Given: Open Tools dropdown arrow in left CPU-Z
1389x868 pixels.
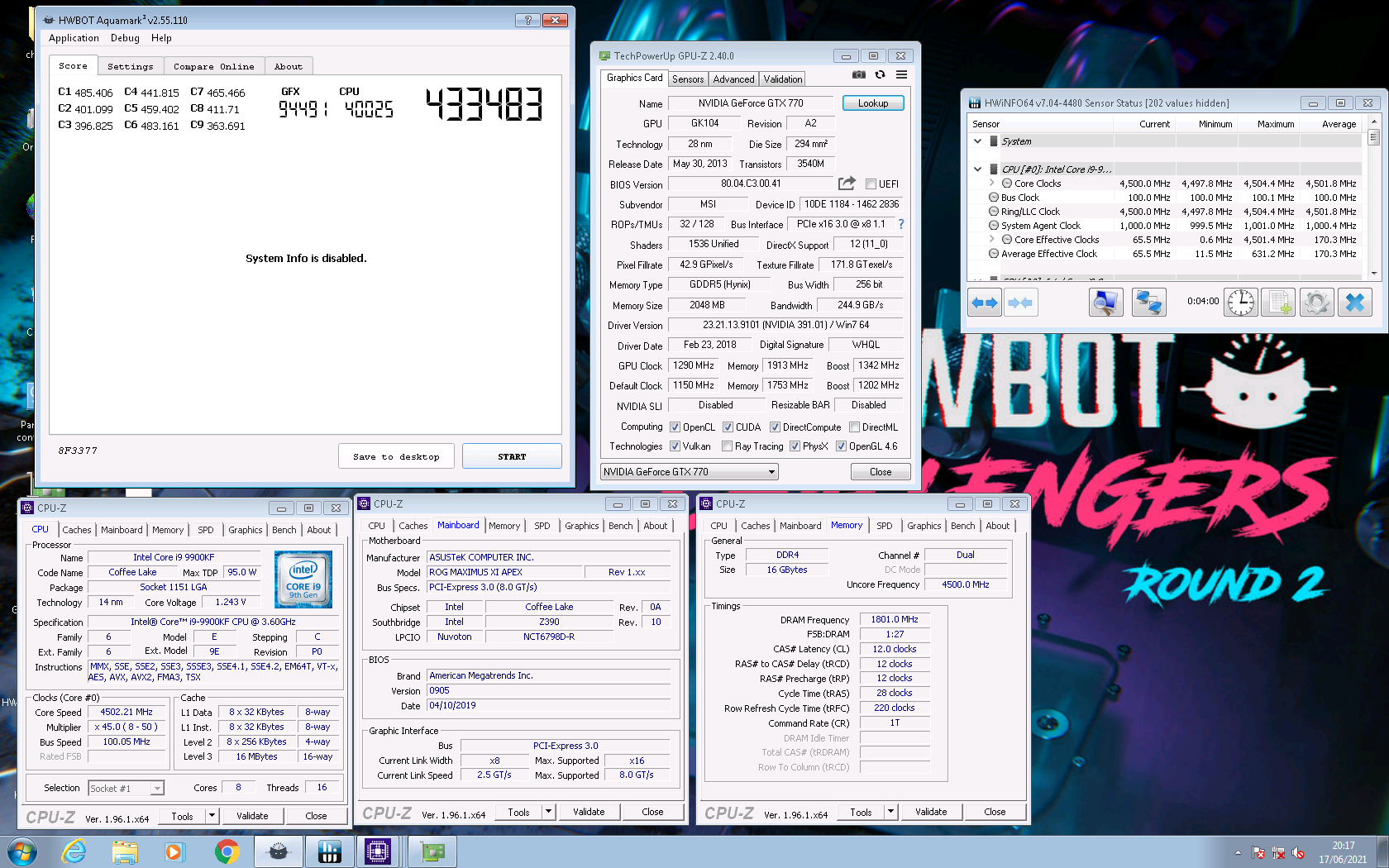Looking at the screenshot, I should pyautogui.click(x=212, y=816).
